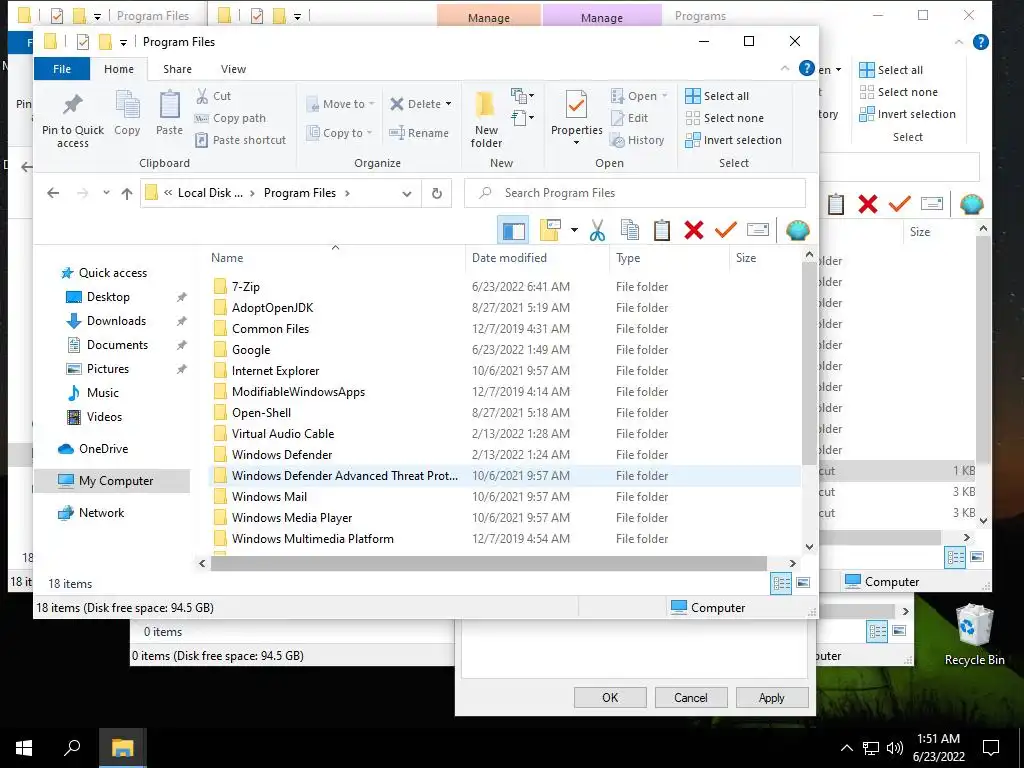Open Classic Explorer settings shell icon in the front window

pos(797,230)
